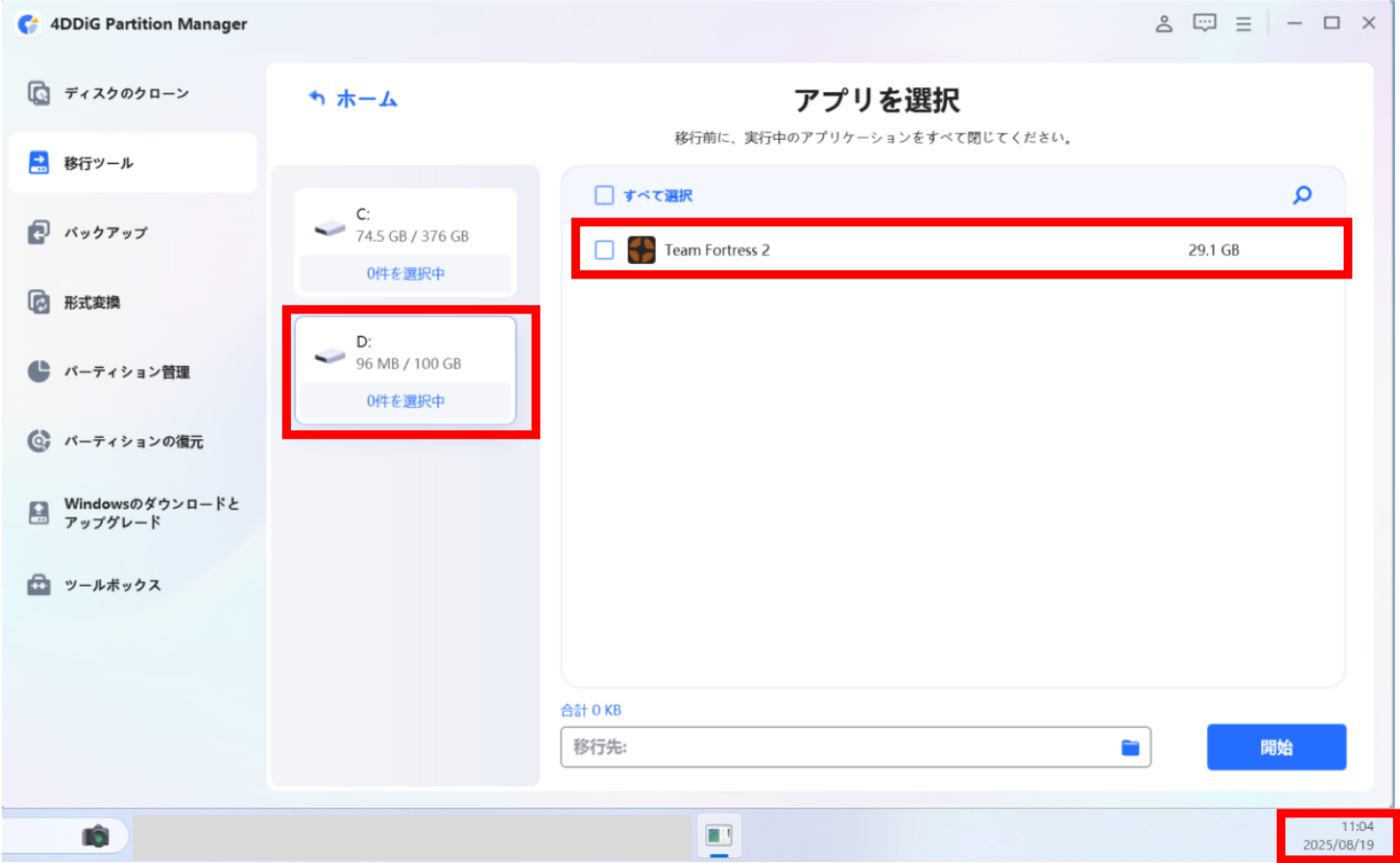Image resolution: width=1400 pixels, height=863 pixels.
Task: Tick the Team Fortress 2 checkbox
Action: (x=604, y=250)
